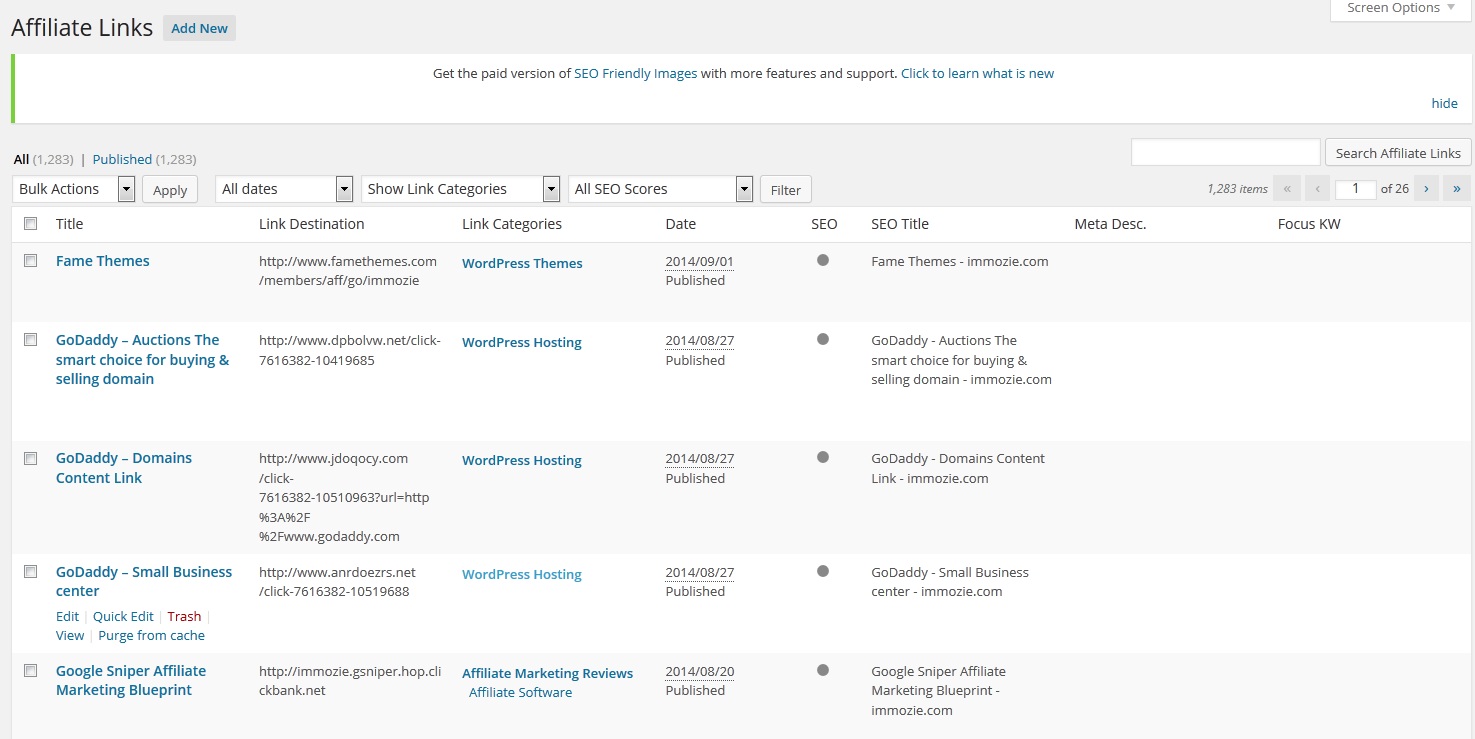The height and width of the screenshot is (739, 1475).
Task: Go to next page arrow
Action: click(x=1426, y=188)
